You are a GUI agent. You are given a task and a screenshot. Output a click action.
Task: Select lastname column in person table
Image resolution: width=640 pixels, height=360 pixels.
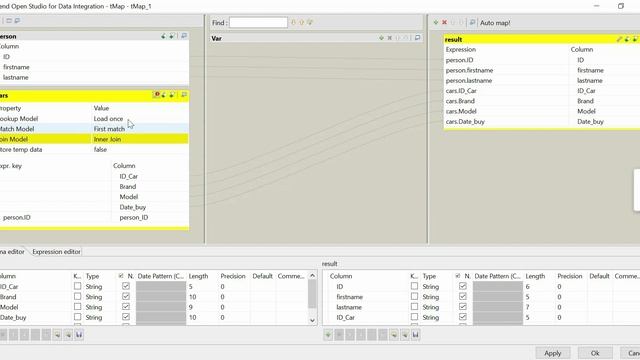click(x=16, y=77)
